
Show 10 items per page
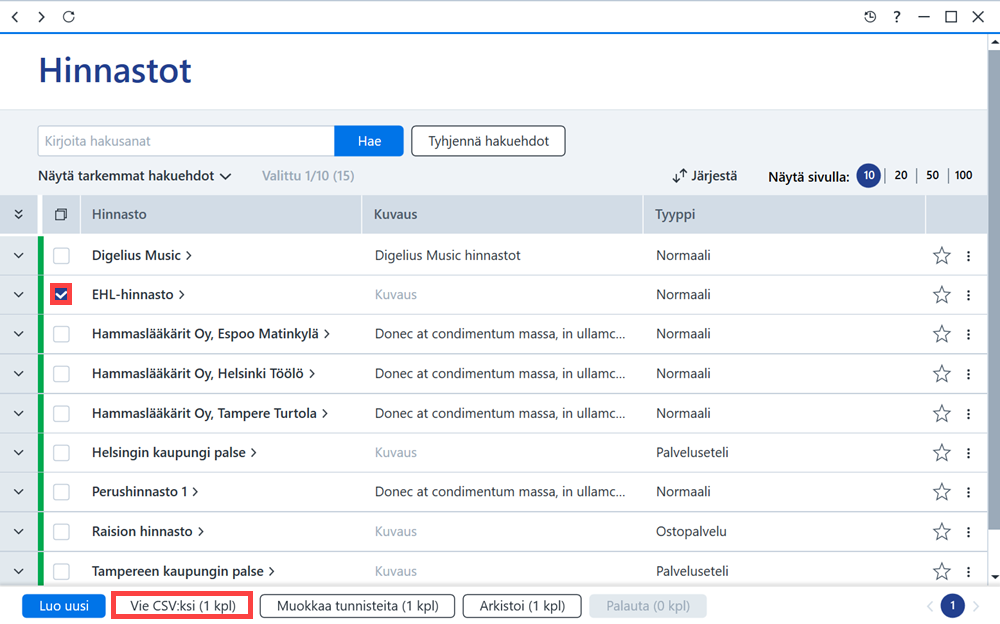(869, 175)
